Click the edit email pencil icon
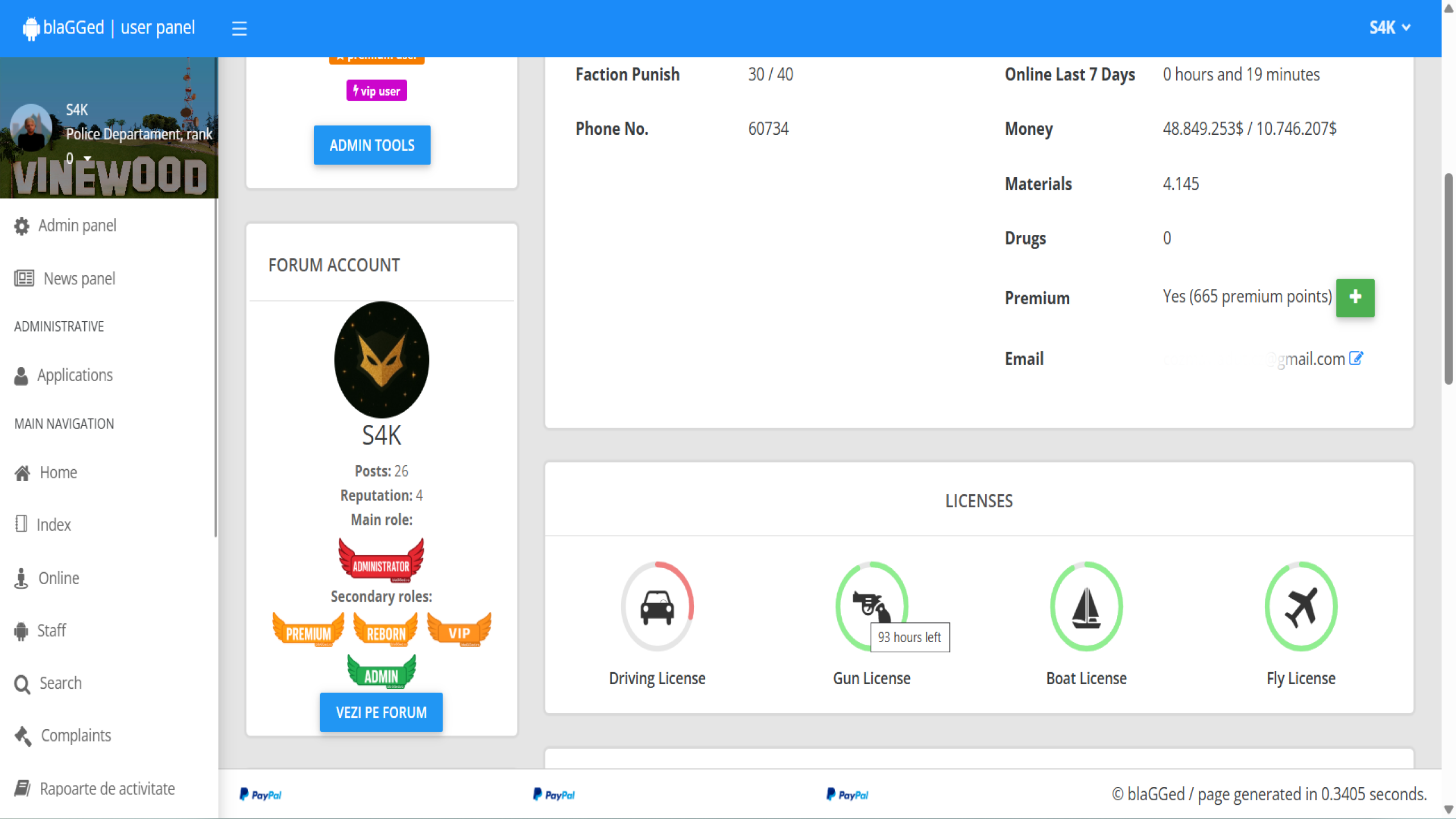1456x819 pixels. [x=1356, y=358]
